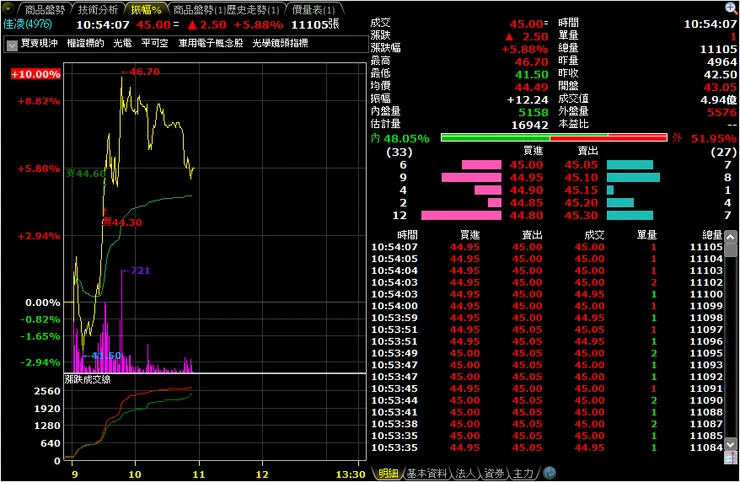
Task: Click the 昨量 value 4964
Action: pos(722,62)
